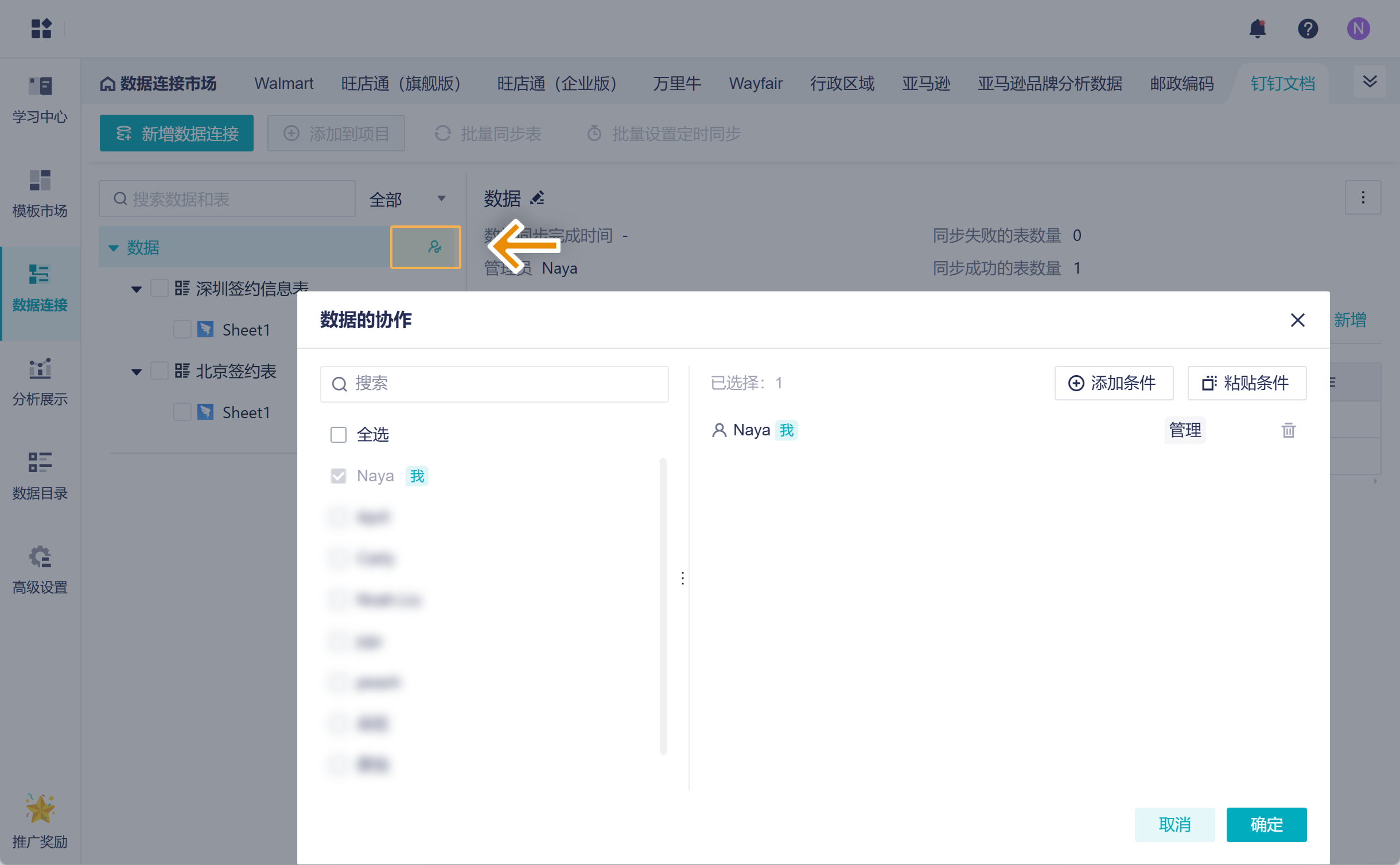
Task: Collapse the 数据 tree node
Action: [113, 247]
